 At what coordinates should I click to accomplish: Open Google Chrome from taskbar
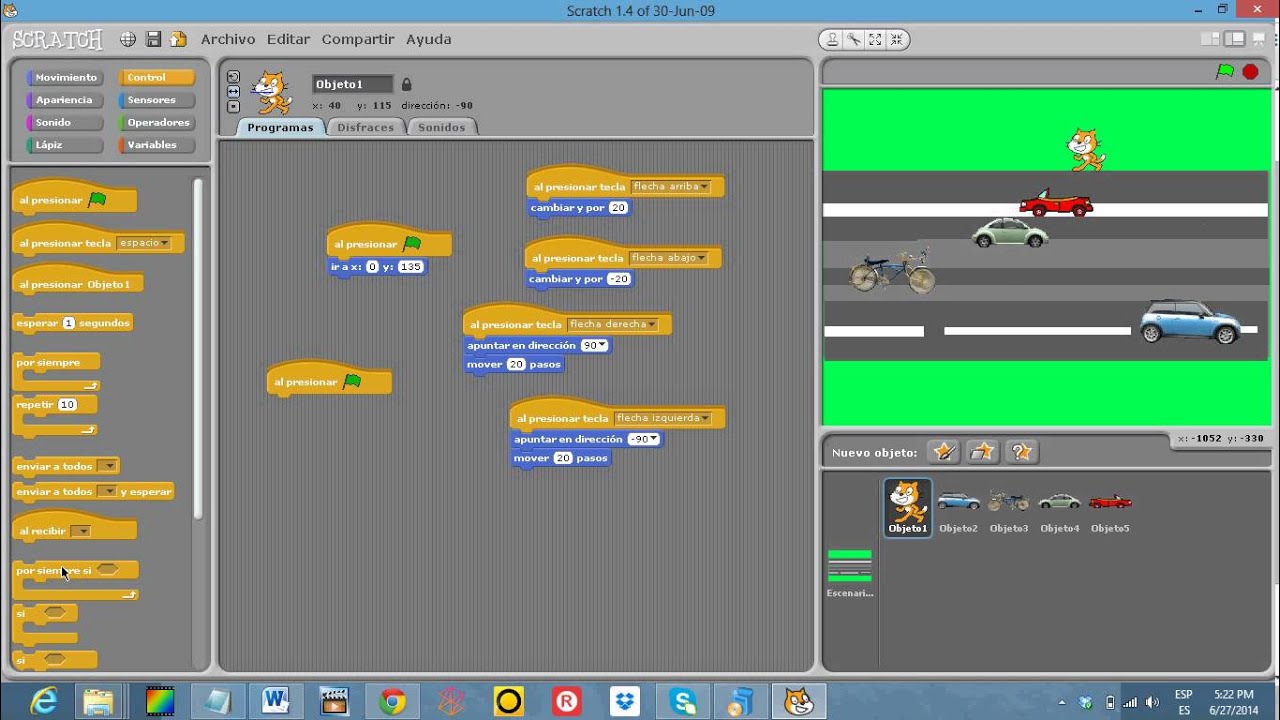(392, 702)
